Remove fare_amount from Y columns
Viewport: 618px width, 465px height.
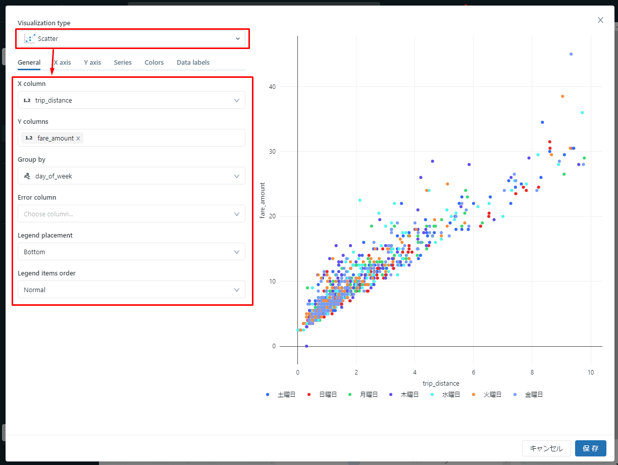[79, 139]
